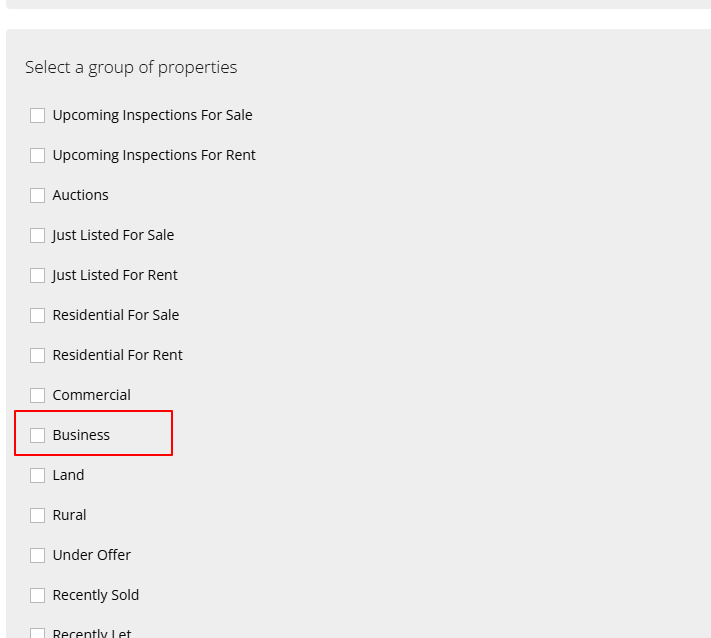Select the Land checkbox
This screenshot has height=638, width=711.
37,475
